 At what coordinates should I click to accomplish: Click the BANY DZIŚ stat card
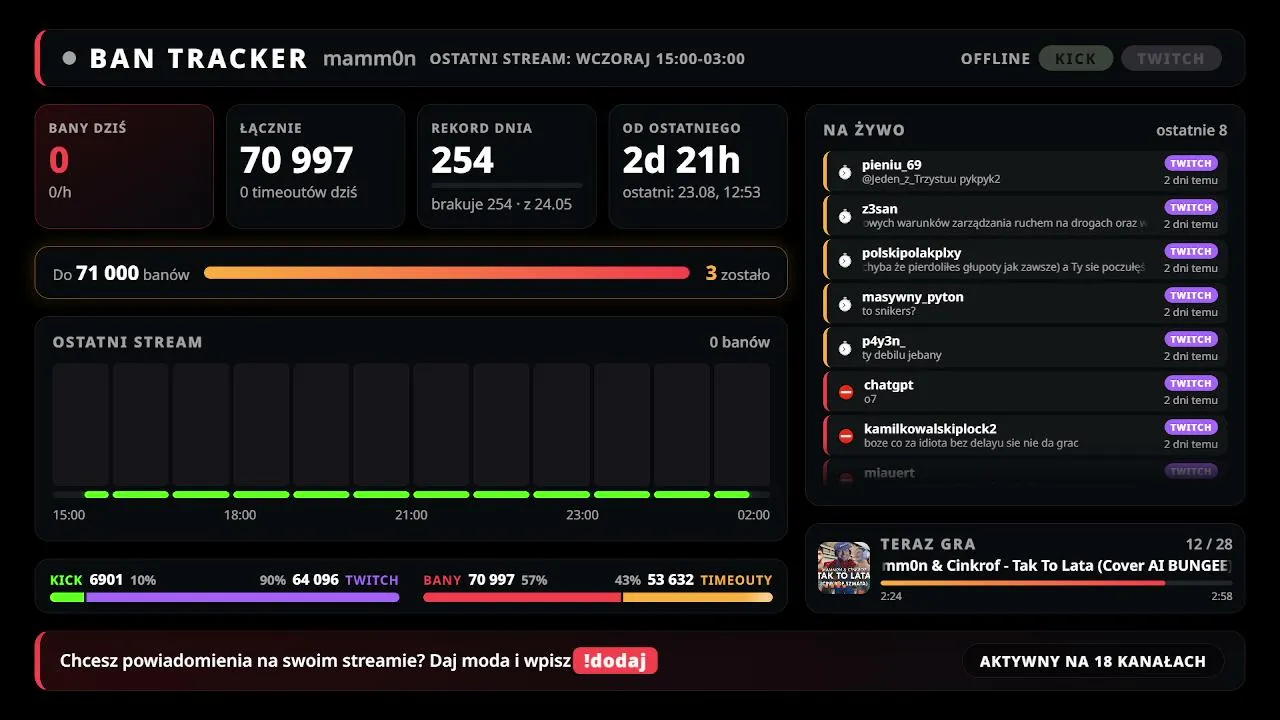(x=124, y=166)
